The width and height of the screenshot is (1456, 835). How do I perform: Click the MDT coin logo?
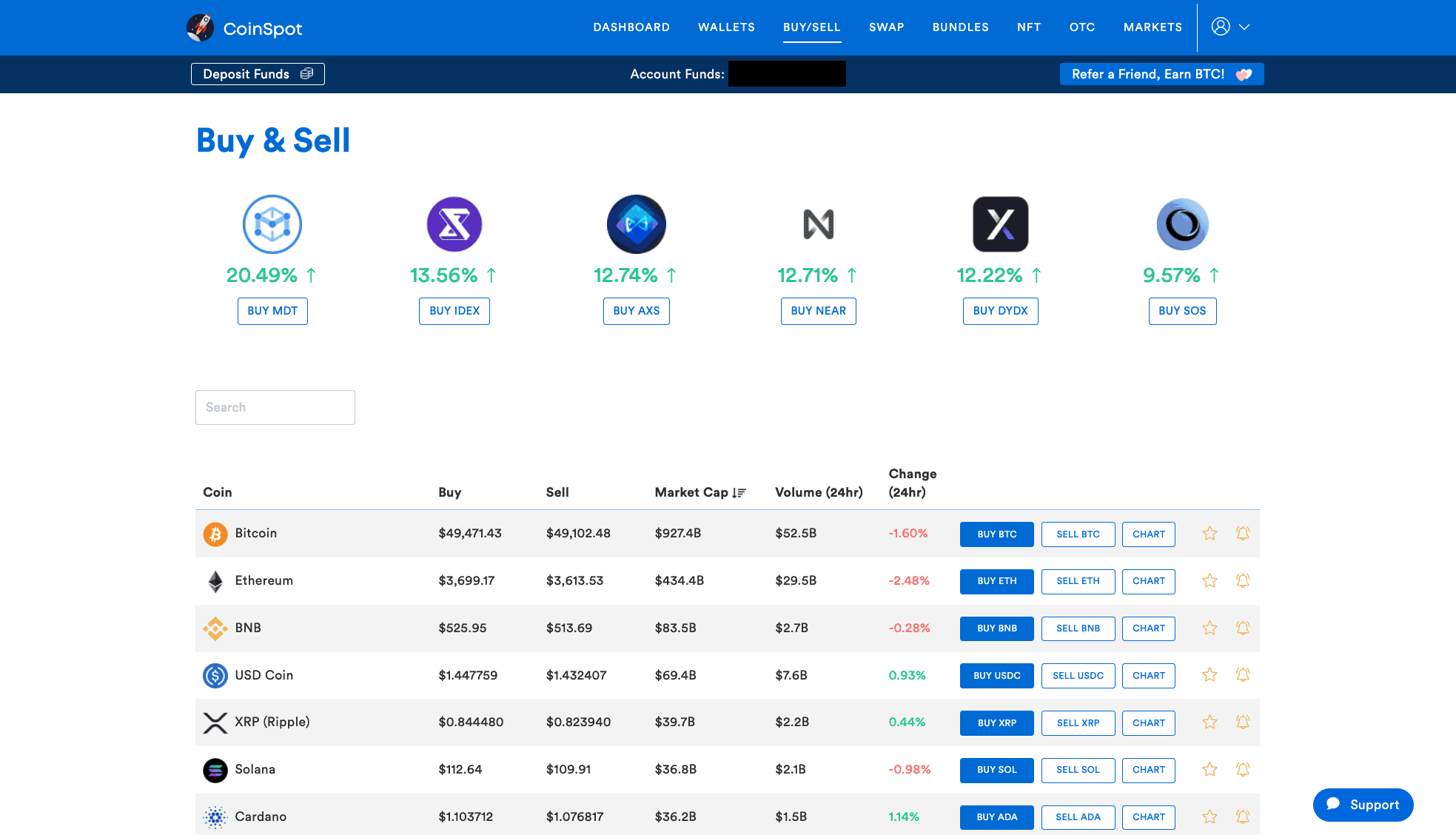tap(272, 224)
